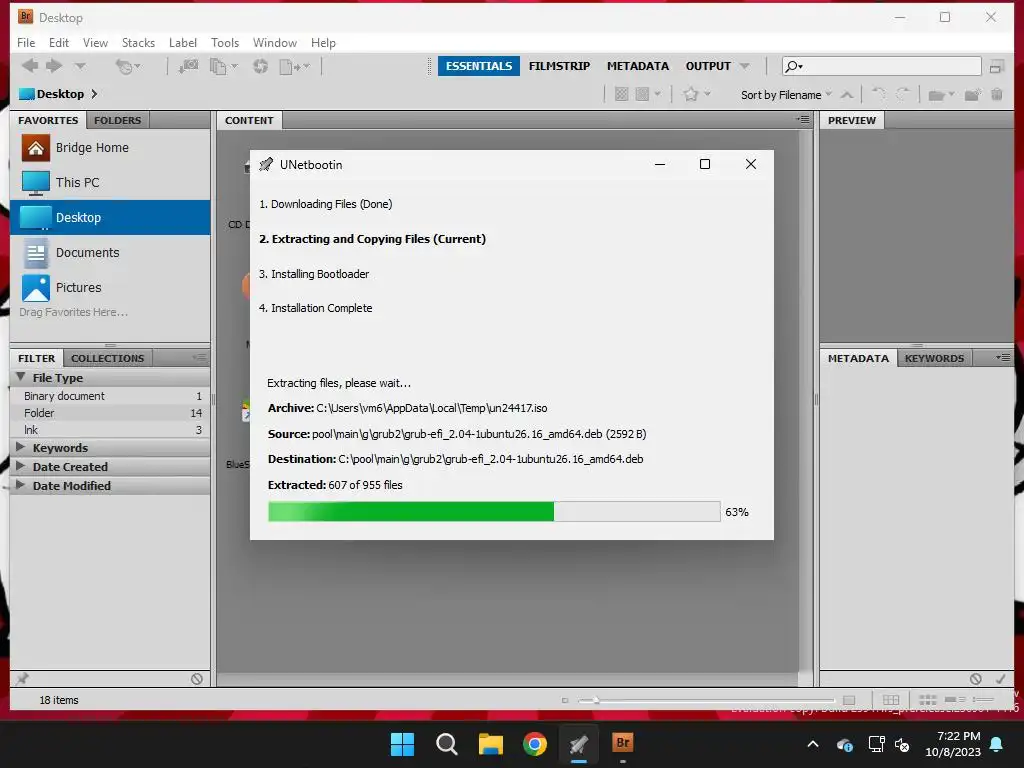Expand the Keywords filter section
The height and width of the screenshot is (768, 1024).
point(21,447)
